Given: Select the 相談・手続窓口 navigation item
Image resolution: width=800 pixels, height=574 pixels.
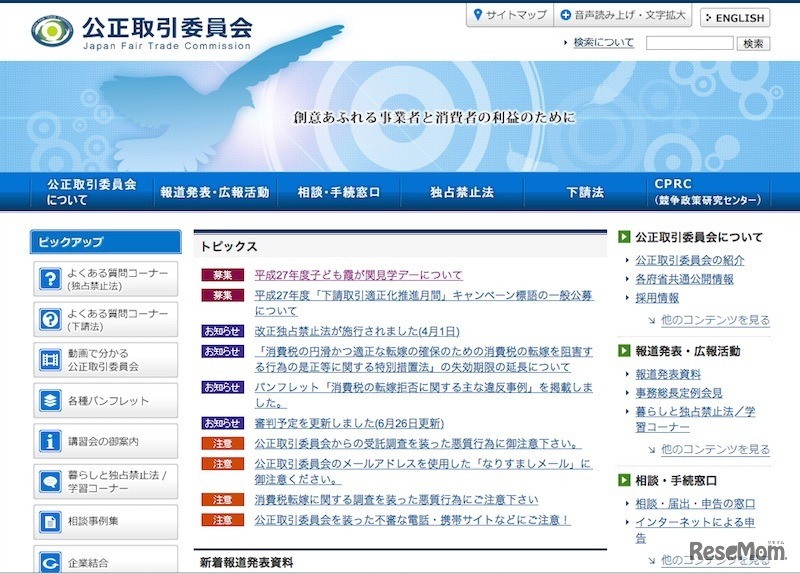Looking at the screenshot, I should click(339, 192).
